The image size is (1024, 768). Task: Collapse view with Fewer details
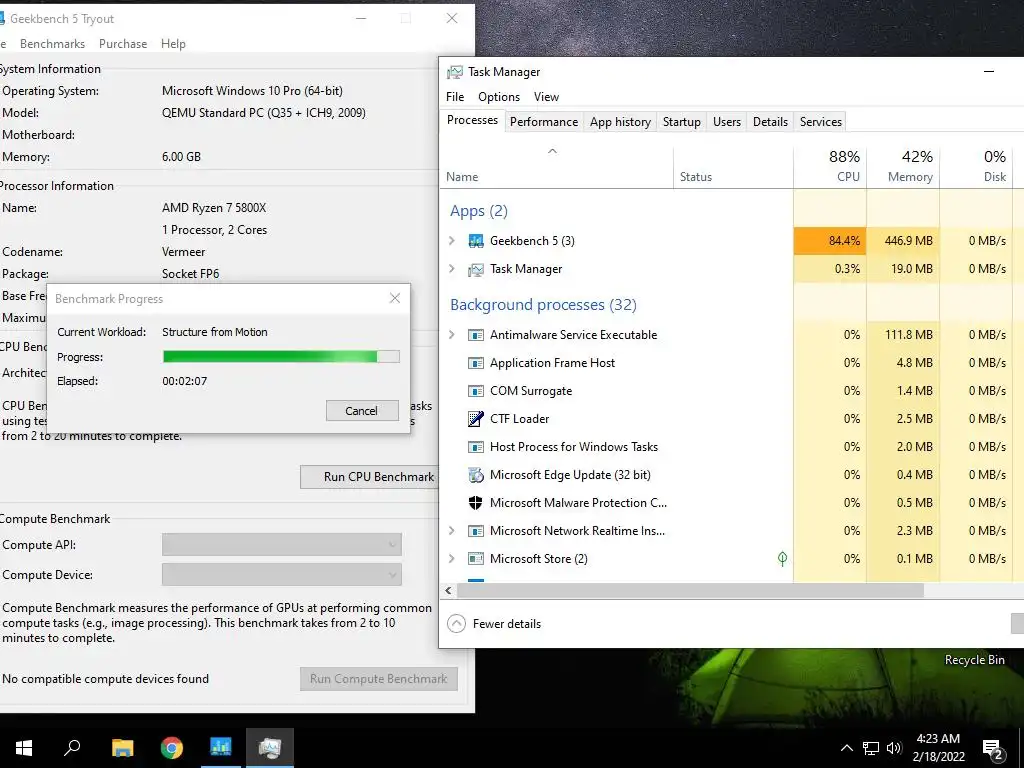[494, 624]
